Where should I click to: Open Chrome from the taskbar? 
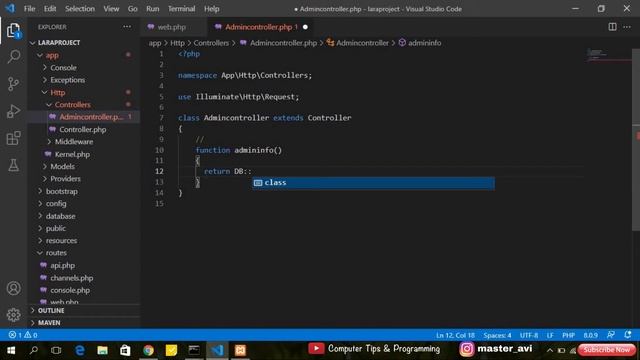point(148,350)
